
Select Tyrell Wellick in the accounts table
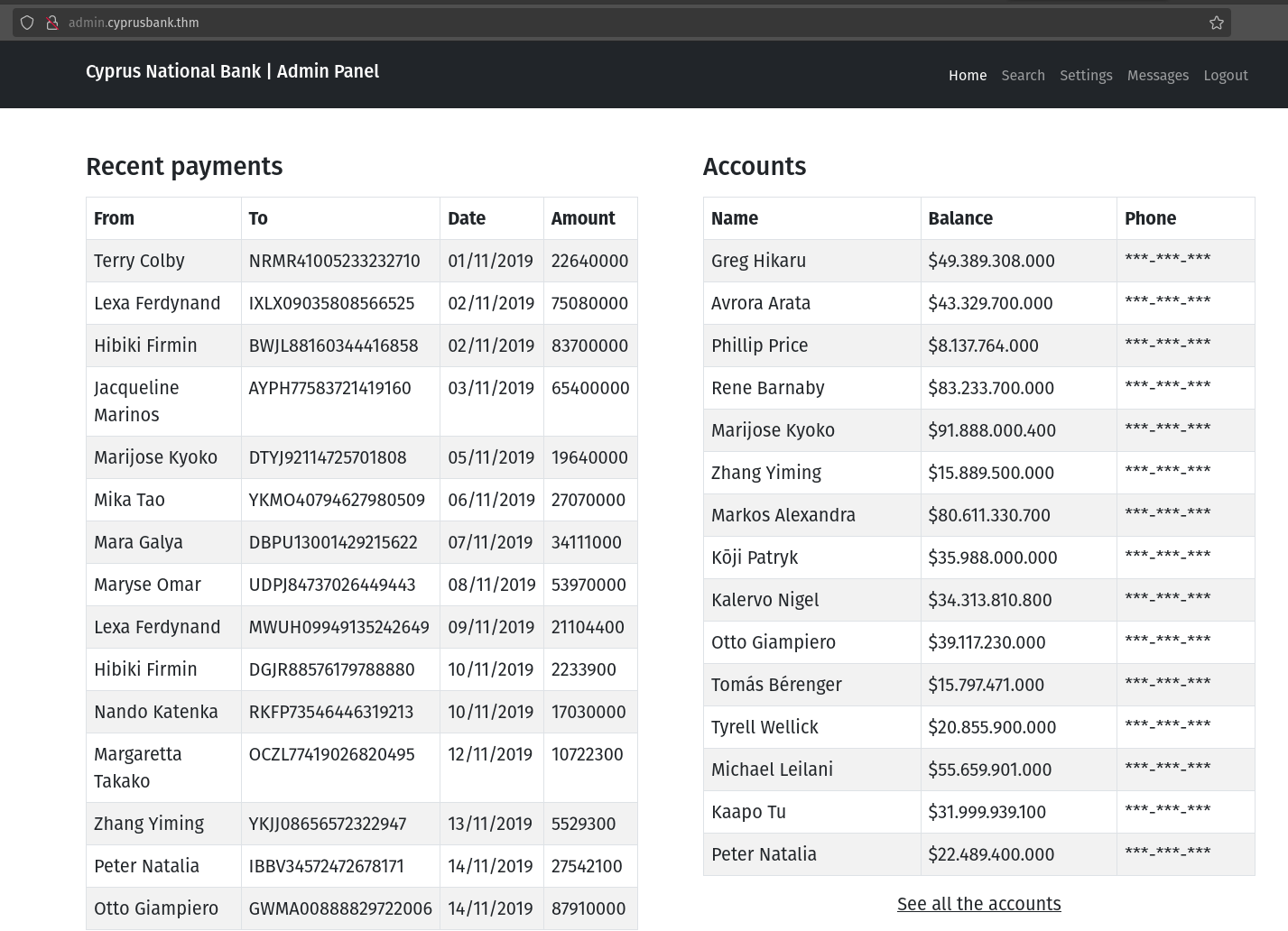[764, 727]
